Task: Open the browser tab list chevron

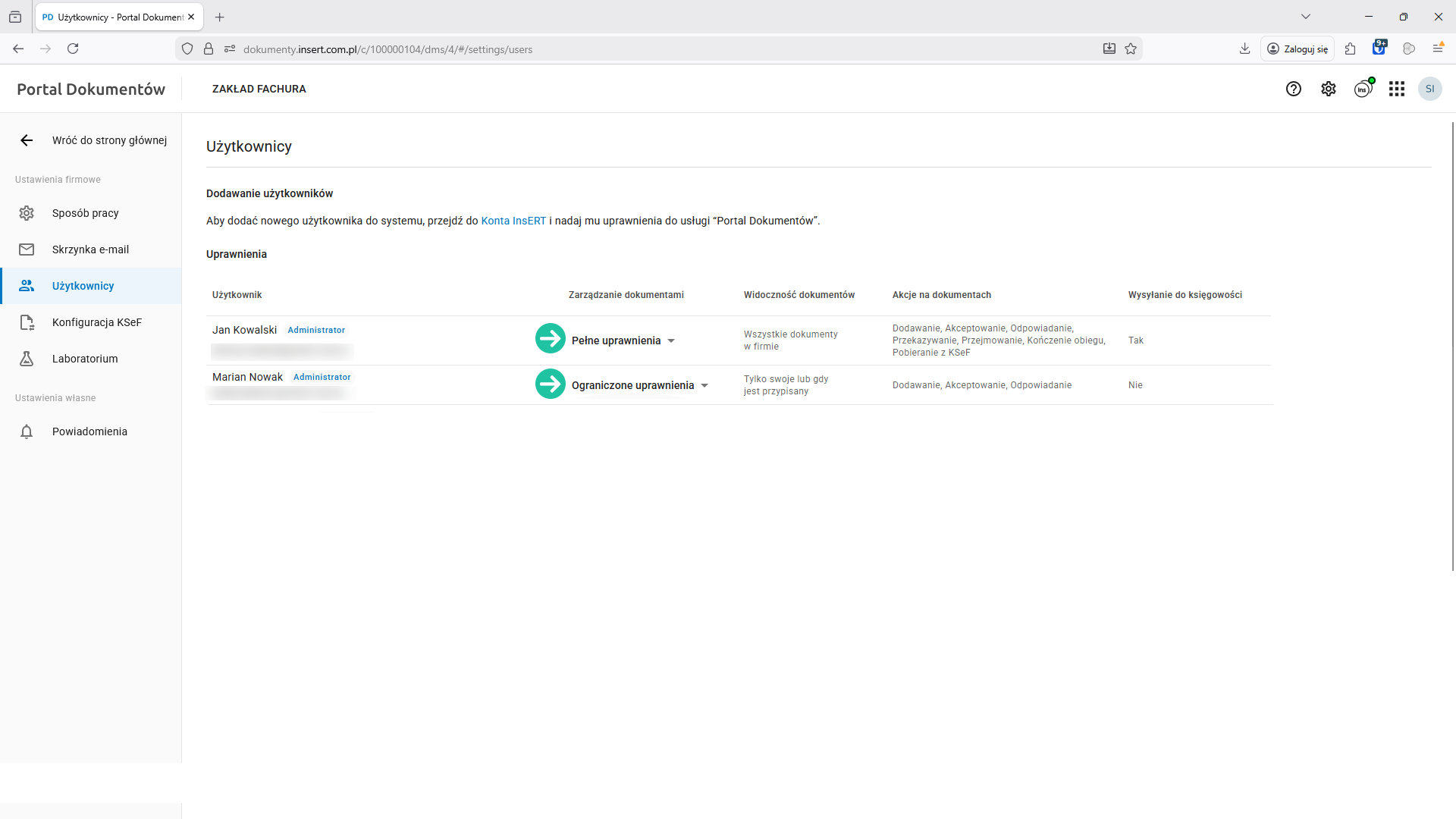Action: coord(1306,17)
